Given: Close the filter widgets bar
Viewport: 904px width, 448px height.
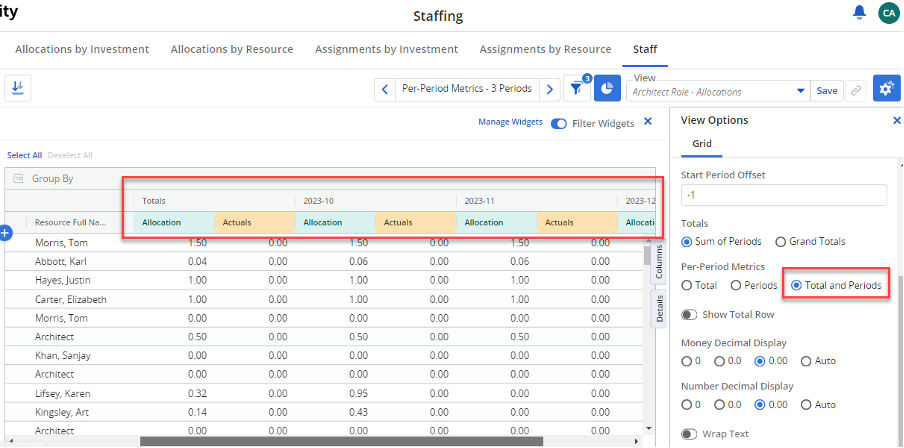Looking at the screenshot, I should [647, 122].
